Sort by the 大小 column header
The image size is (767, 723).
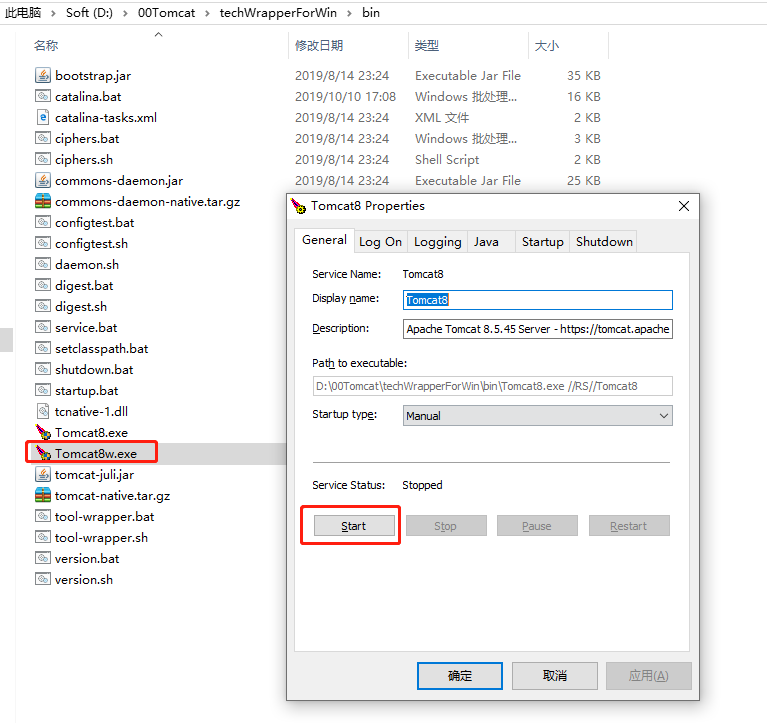click(x=546, y=45)
